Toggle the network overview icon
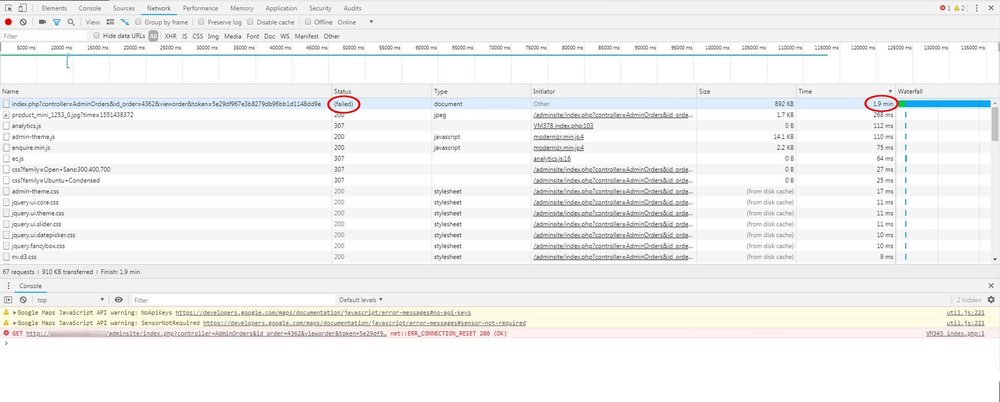 click(125, 22)
